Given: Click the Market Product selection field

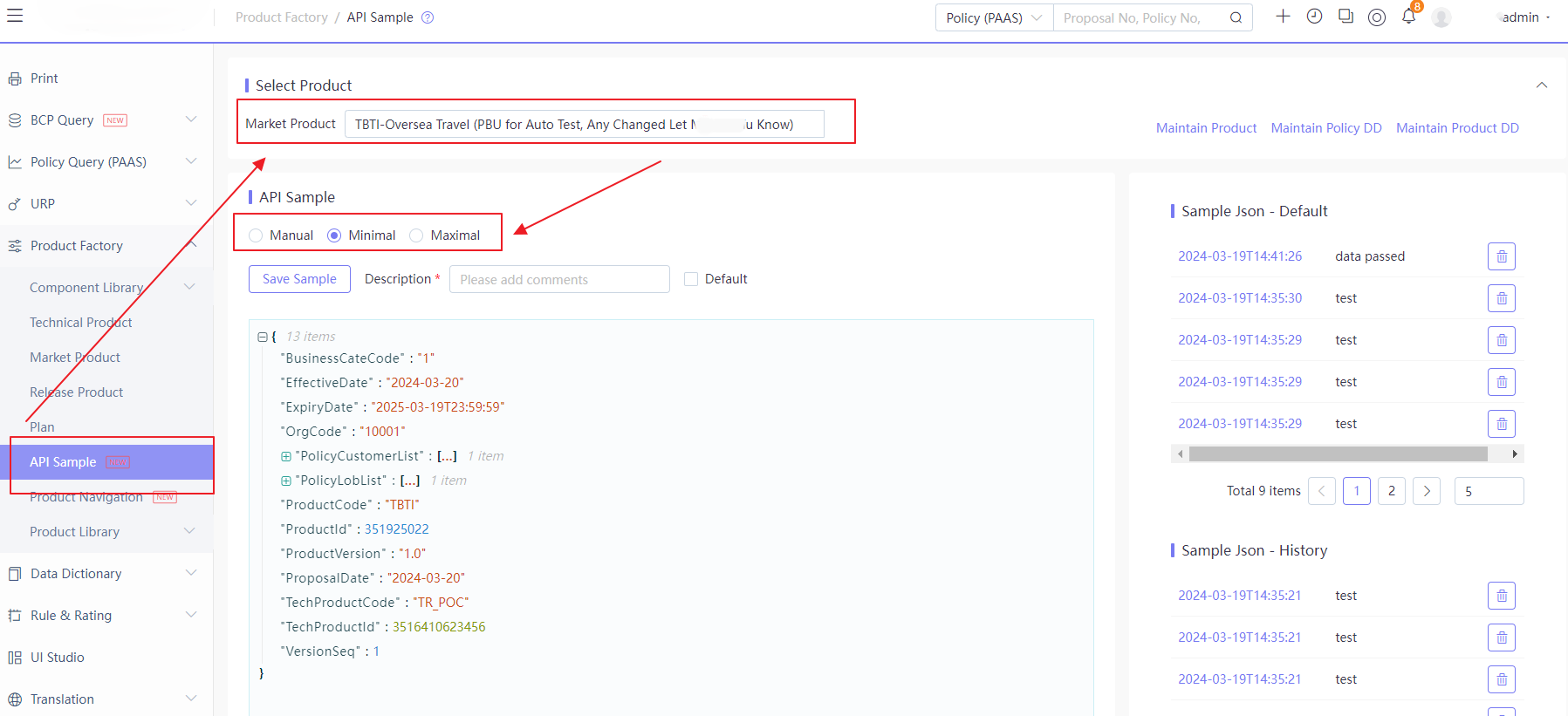Looking at the screenshot, I should pyautogui.click(x=584, y=124).
